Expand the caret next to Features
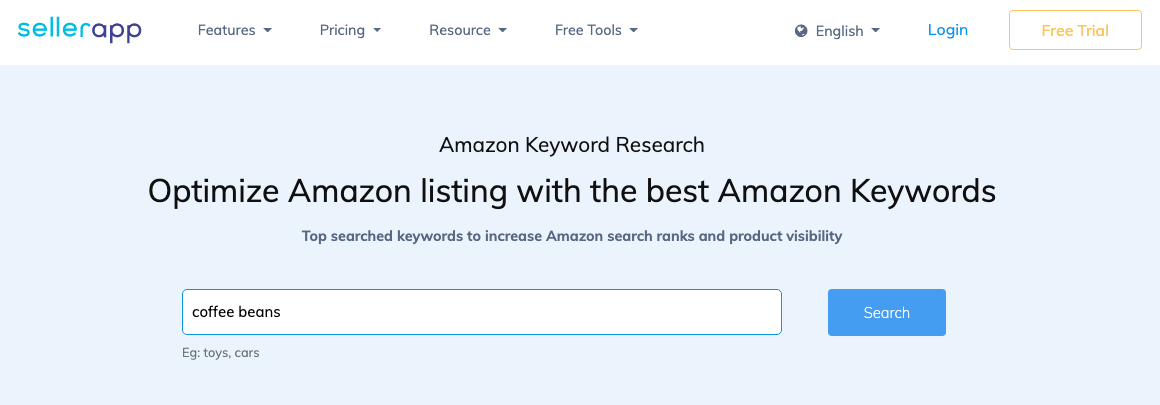The image size is (1160, 405). (x=268, y=30)
